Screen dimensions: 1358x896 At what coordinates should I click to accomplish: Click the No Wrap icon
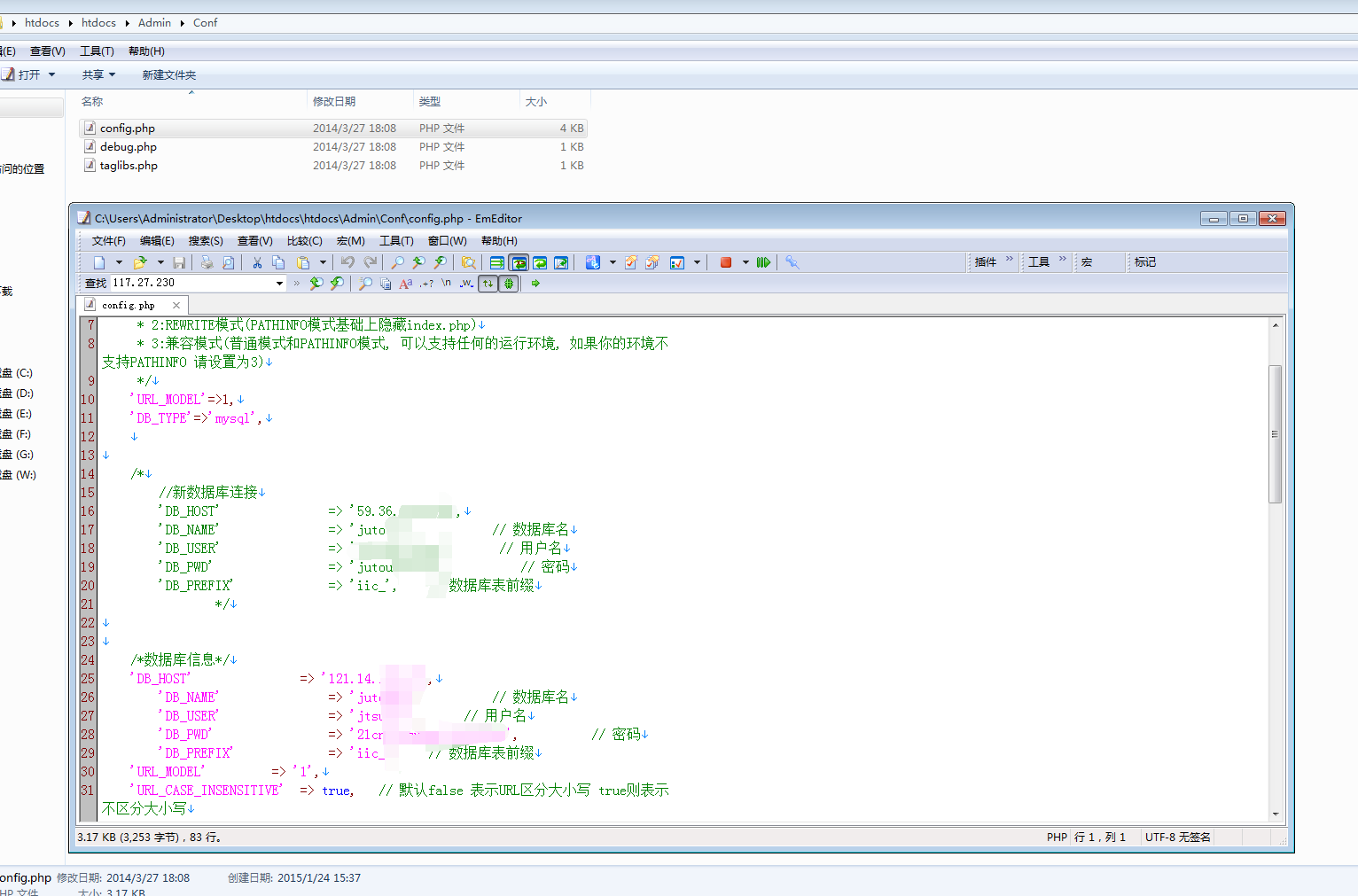click(496, 262)
